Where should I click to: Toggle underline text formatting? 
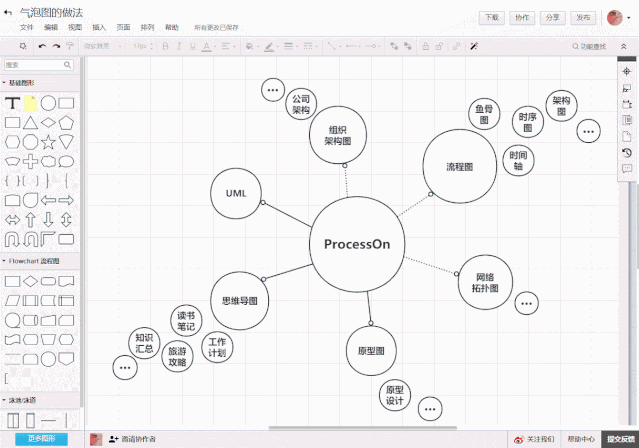193,46
